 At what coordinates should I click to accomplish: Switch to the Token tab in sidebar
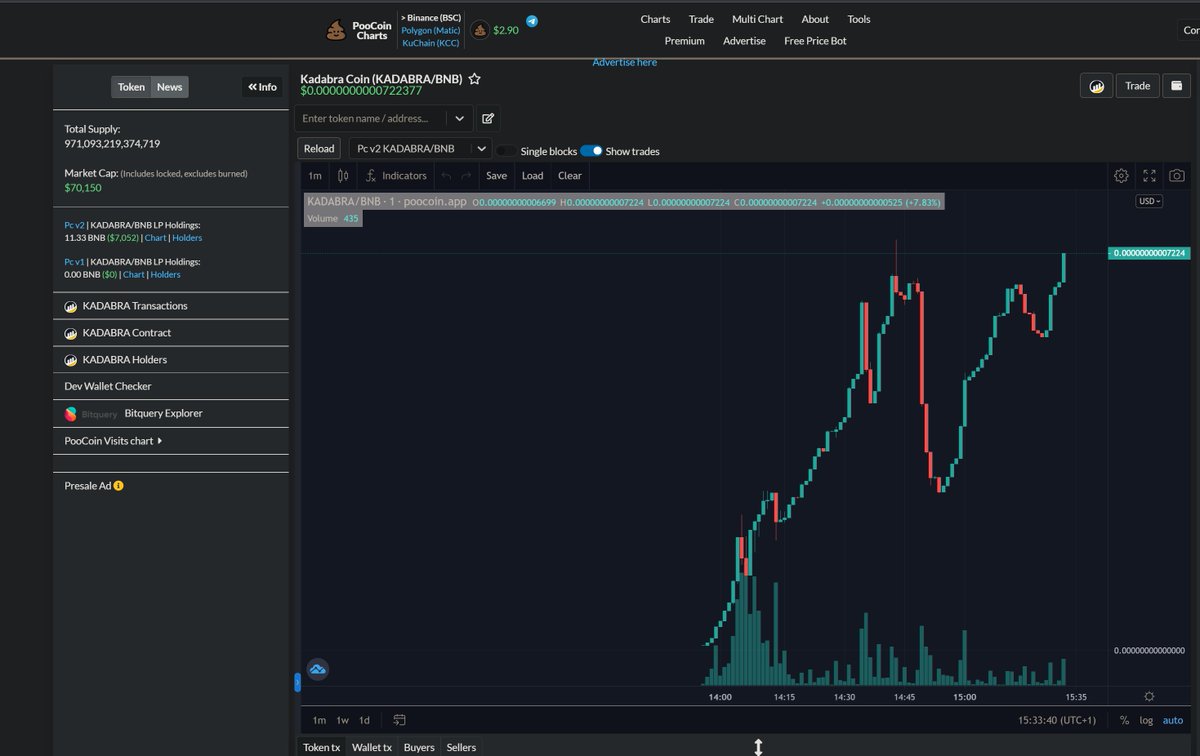coord(131,87)
